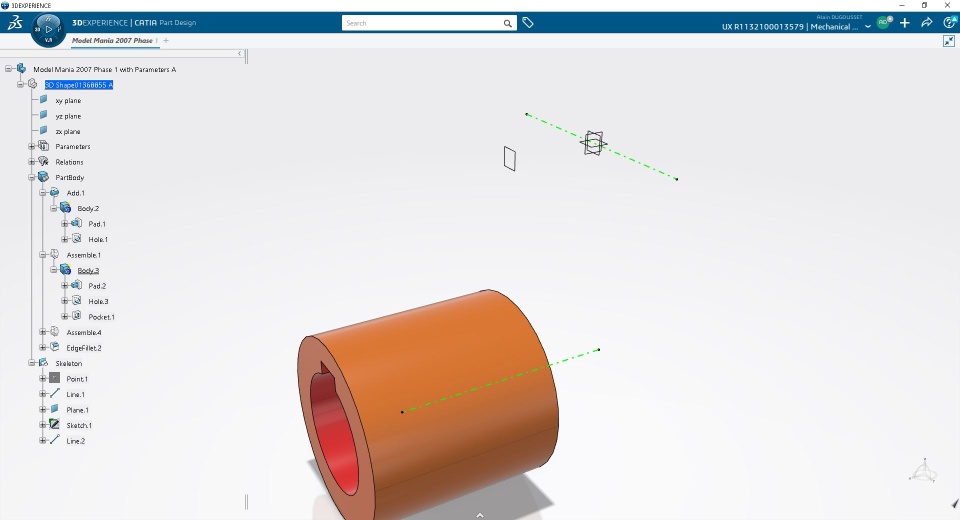This screenshot has width=960, height=520.
Task: Click the EdgeFillet.2 icon
Action: coord(54,347)
